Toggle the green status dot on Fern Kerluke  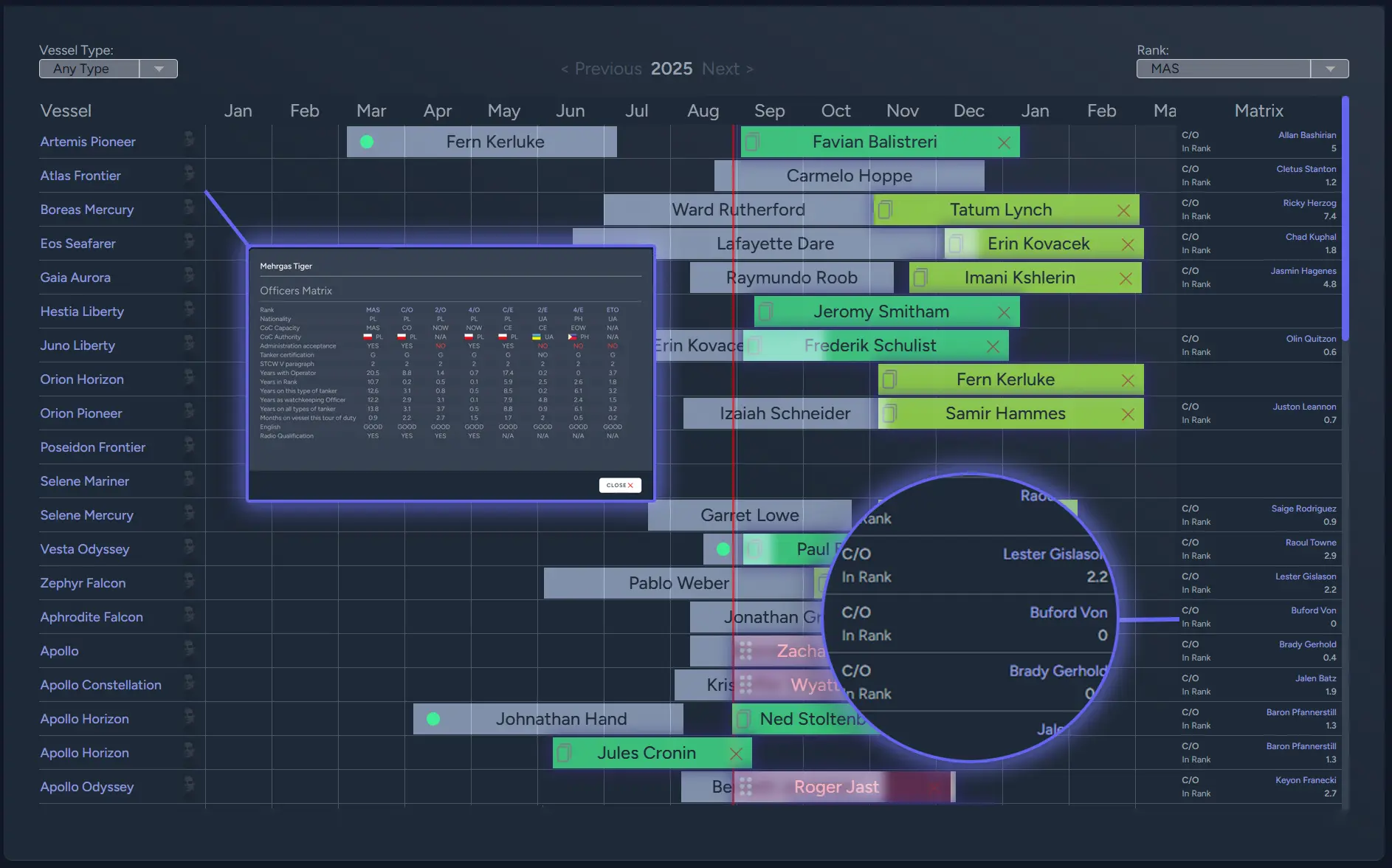[x=367, y=142]
